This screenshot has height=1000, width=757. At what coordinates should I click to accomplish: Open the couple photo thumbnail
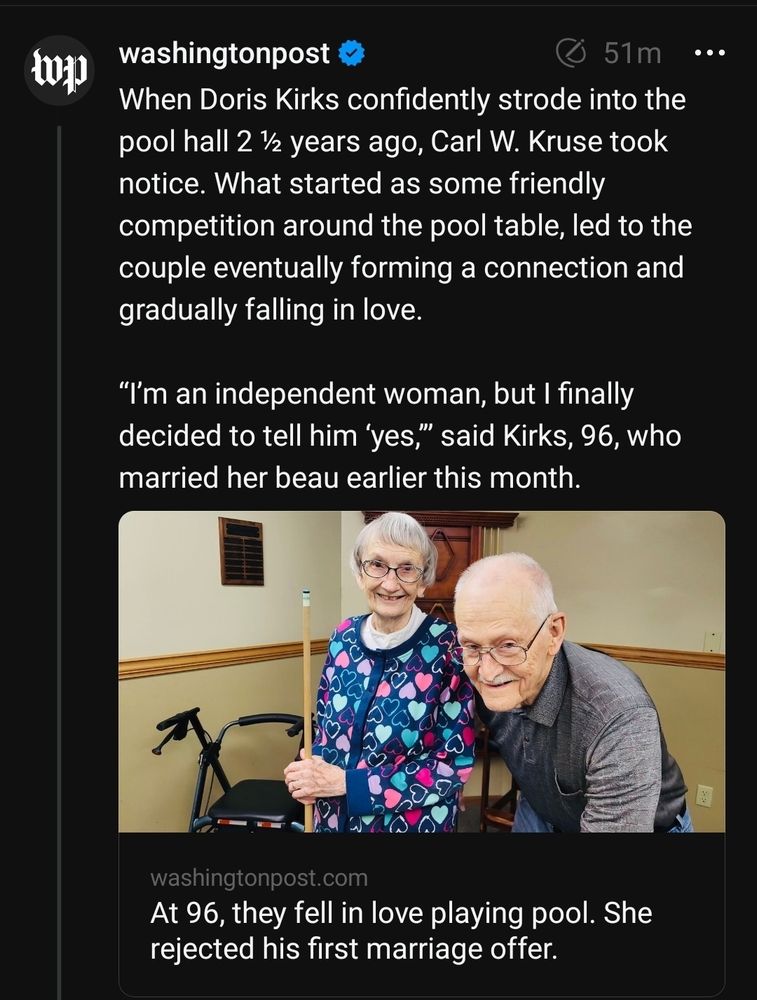coord(422,672)
